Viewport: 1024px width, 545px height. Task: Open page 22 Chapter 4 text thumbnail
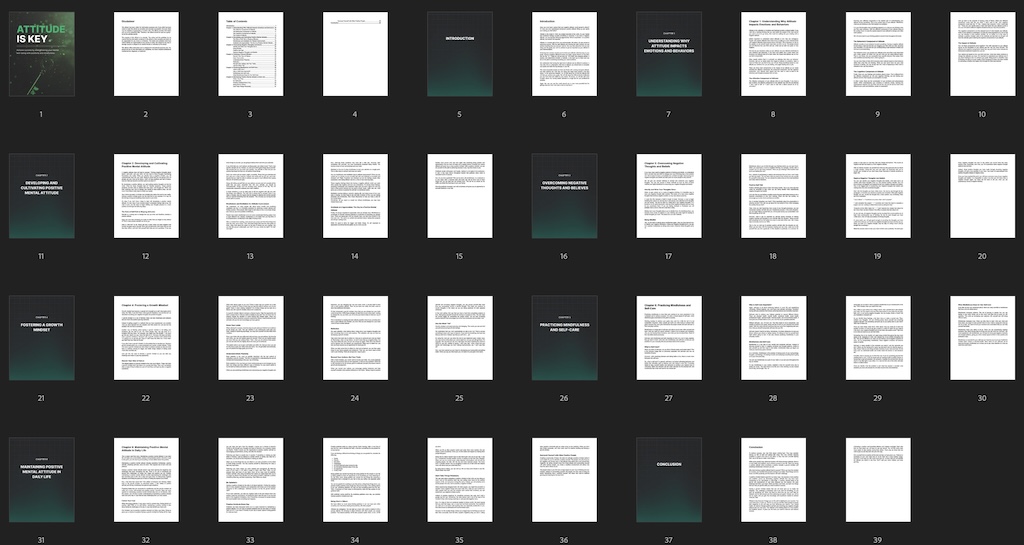point(146,338)
